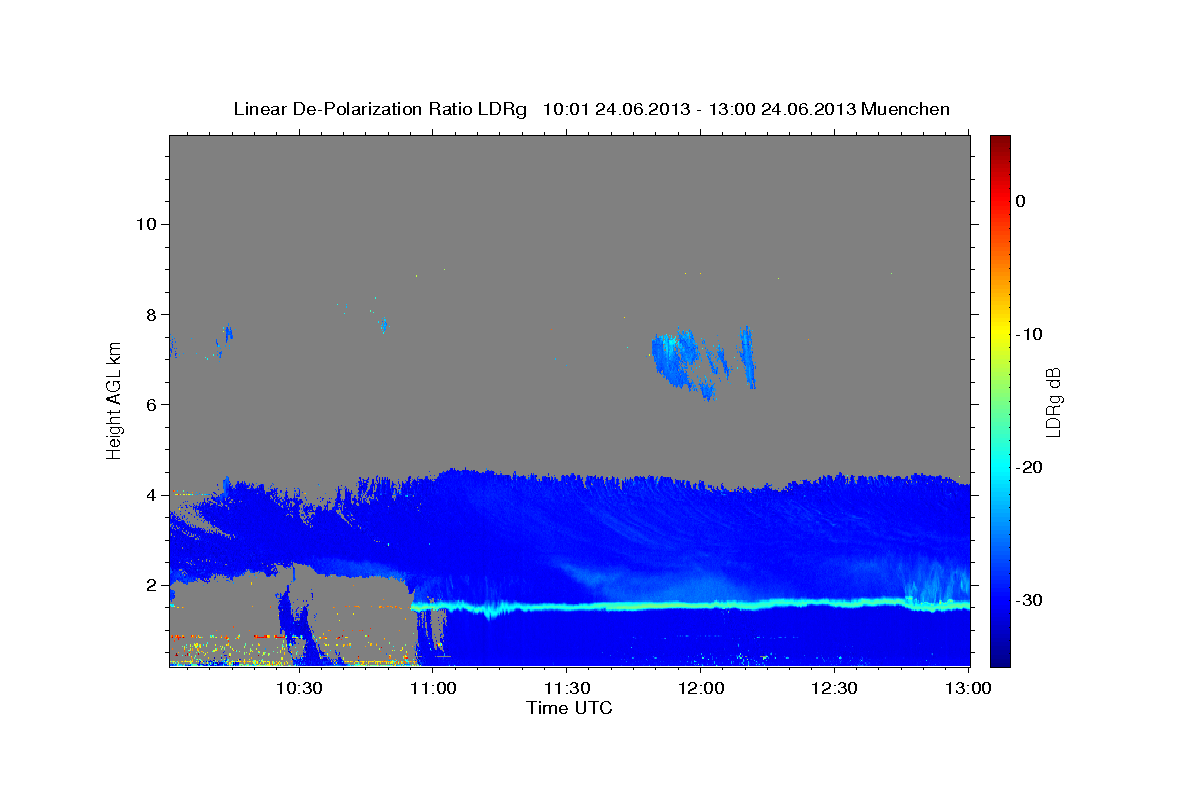Click the height tick label 4
The height and width of the screenshot is (800, 1200).
(x=151, y=494)
